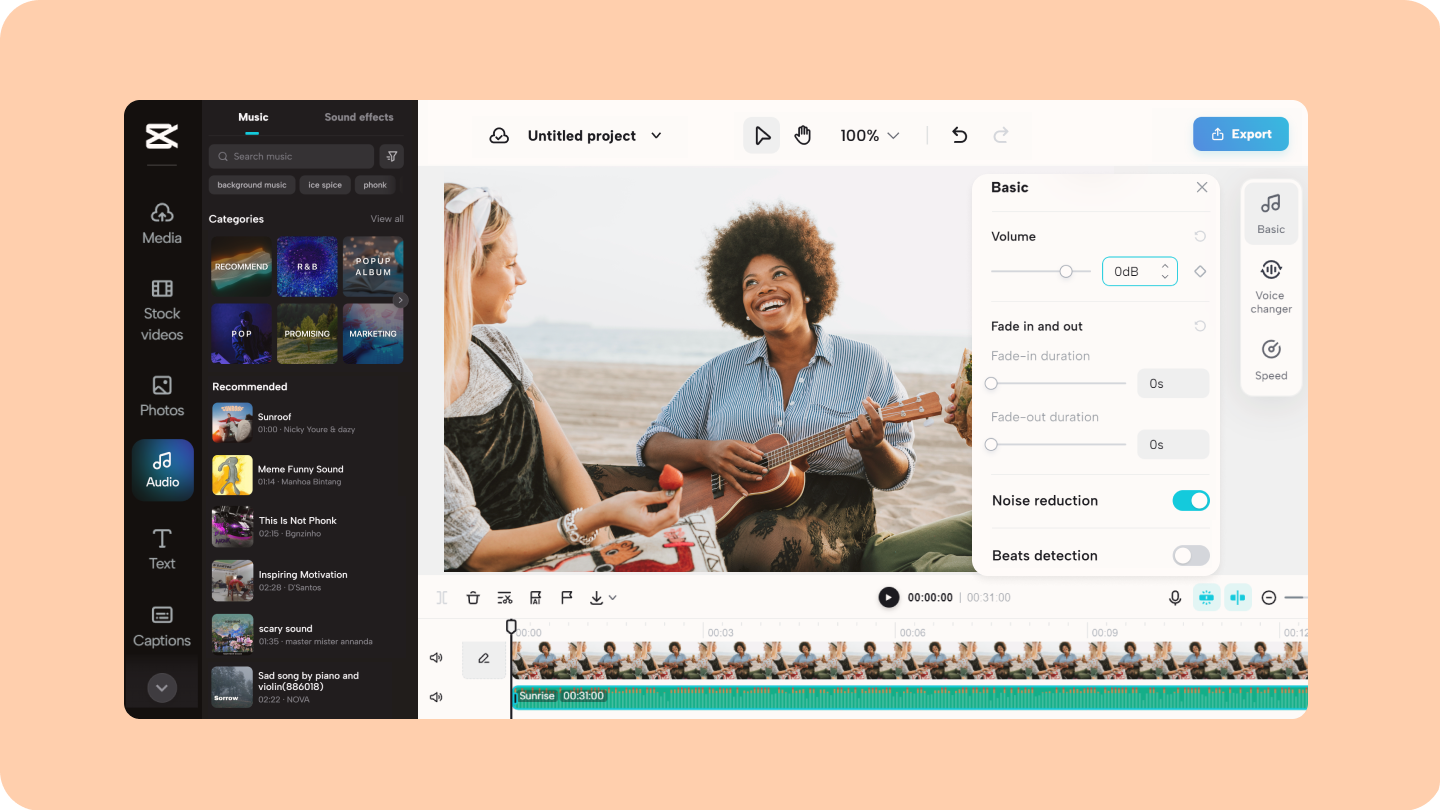Switch to the Music tab
The image size is (1440, 810).
[253, 117]
